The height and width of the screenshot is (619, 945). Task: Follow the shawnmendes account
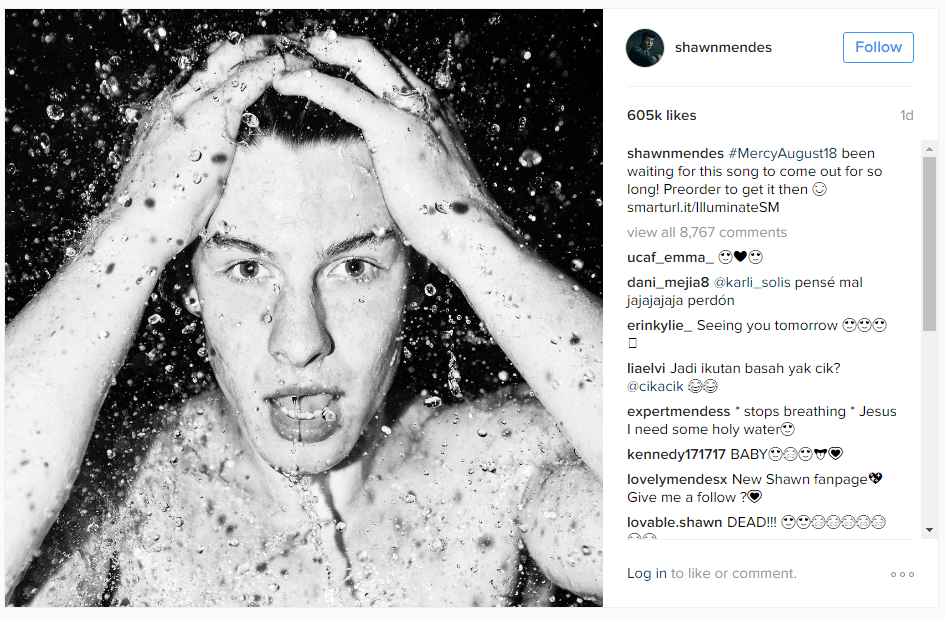coord(878,48)
